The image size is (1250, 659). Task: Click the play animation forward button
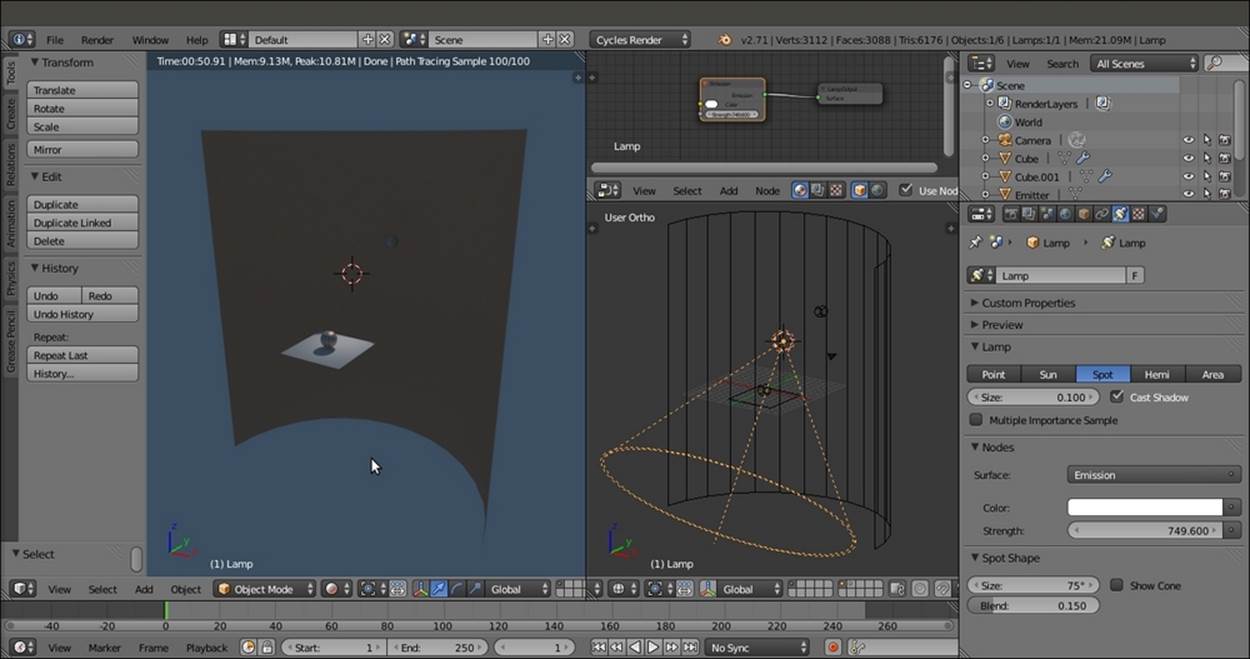pyautogui.click(x=653, y=648)
